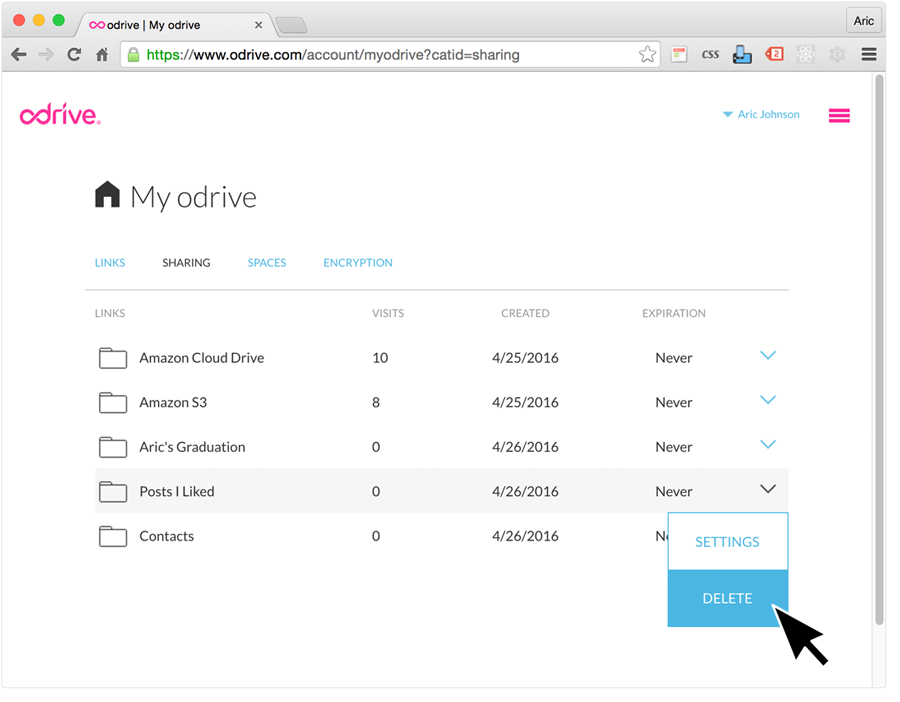
Task: Select Delete in the dropdown menu
Action: (727, 598)
